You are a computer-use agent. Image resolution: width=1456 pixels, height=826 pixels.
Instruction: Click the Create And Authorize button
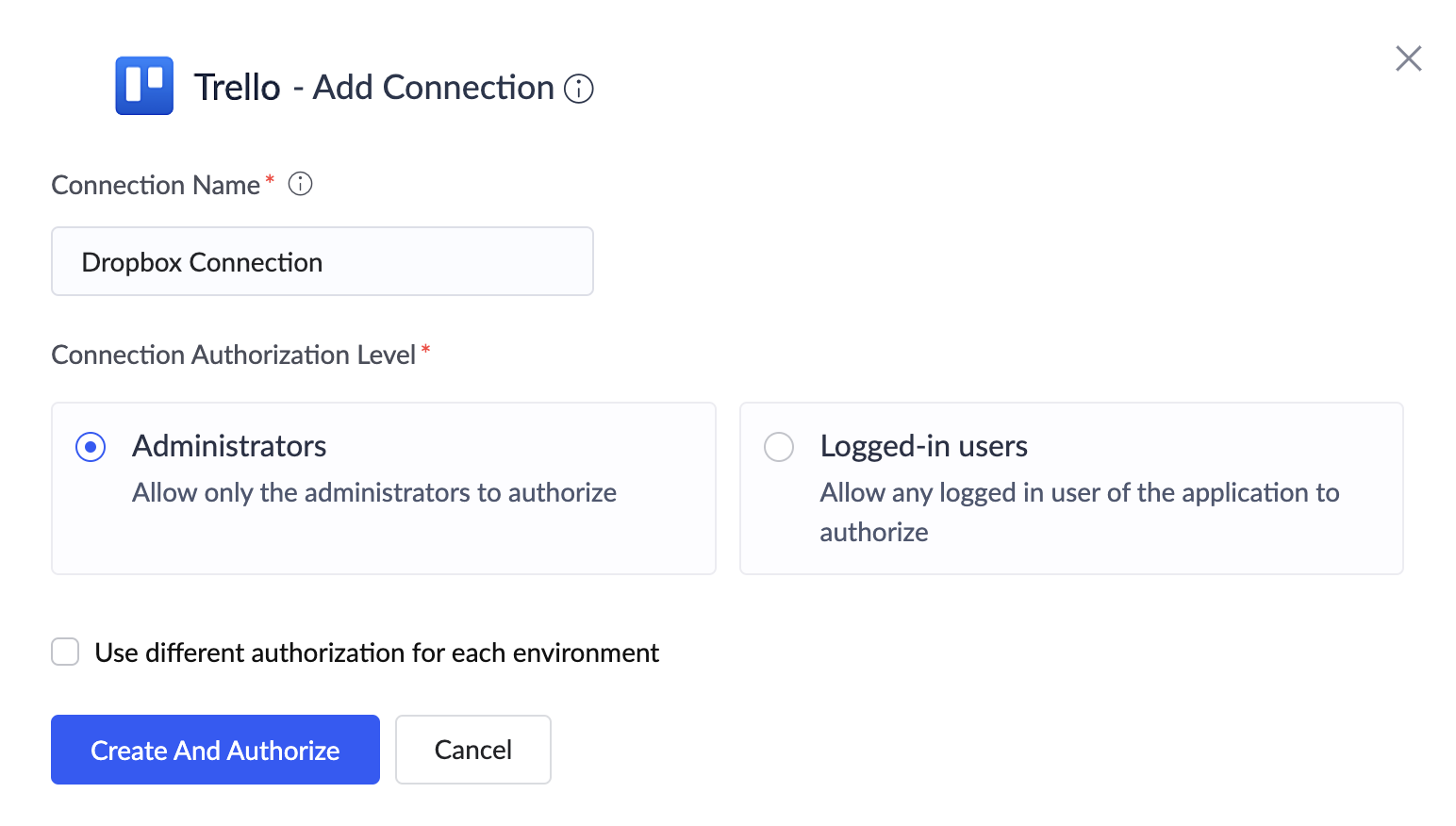click(x=215, y=750)
